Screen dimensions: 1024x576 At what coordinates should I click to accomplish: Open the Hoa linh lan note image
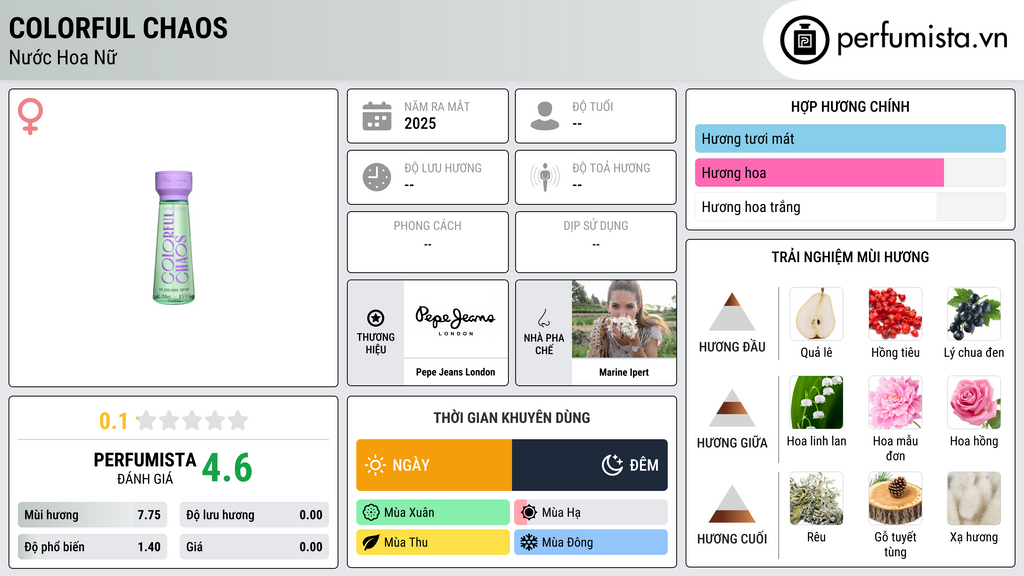click(816, 402)
